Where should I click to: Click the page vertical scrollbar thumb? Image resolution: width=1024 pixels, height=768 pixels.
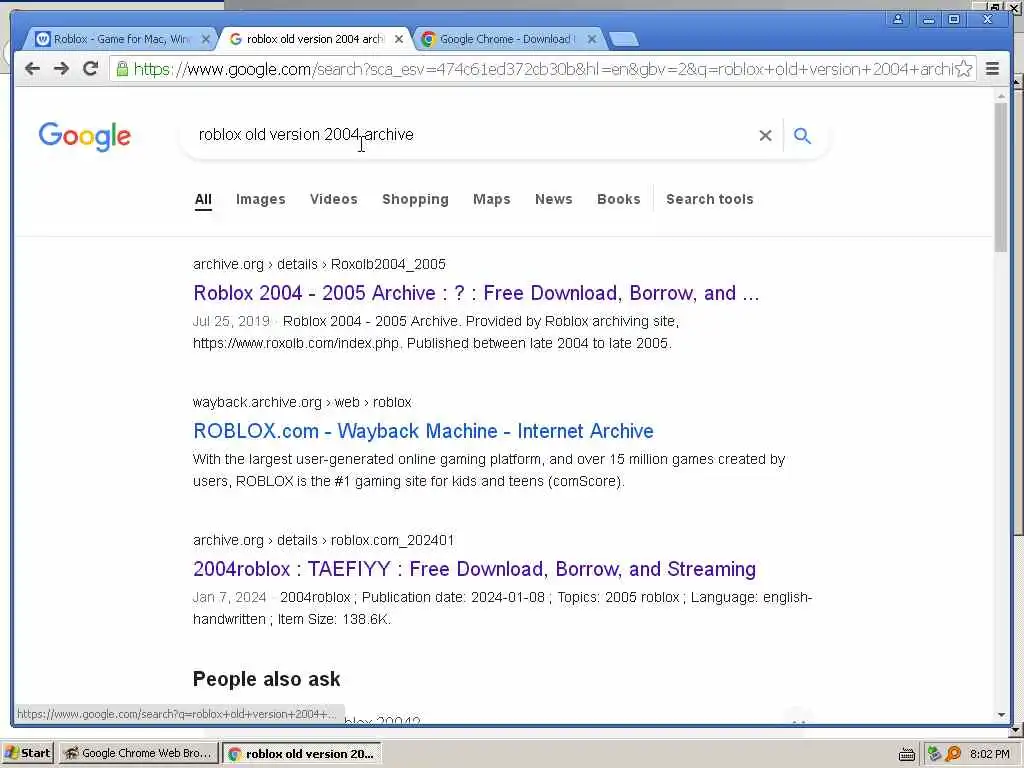coord(1001,176)
